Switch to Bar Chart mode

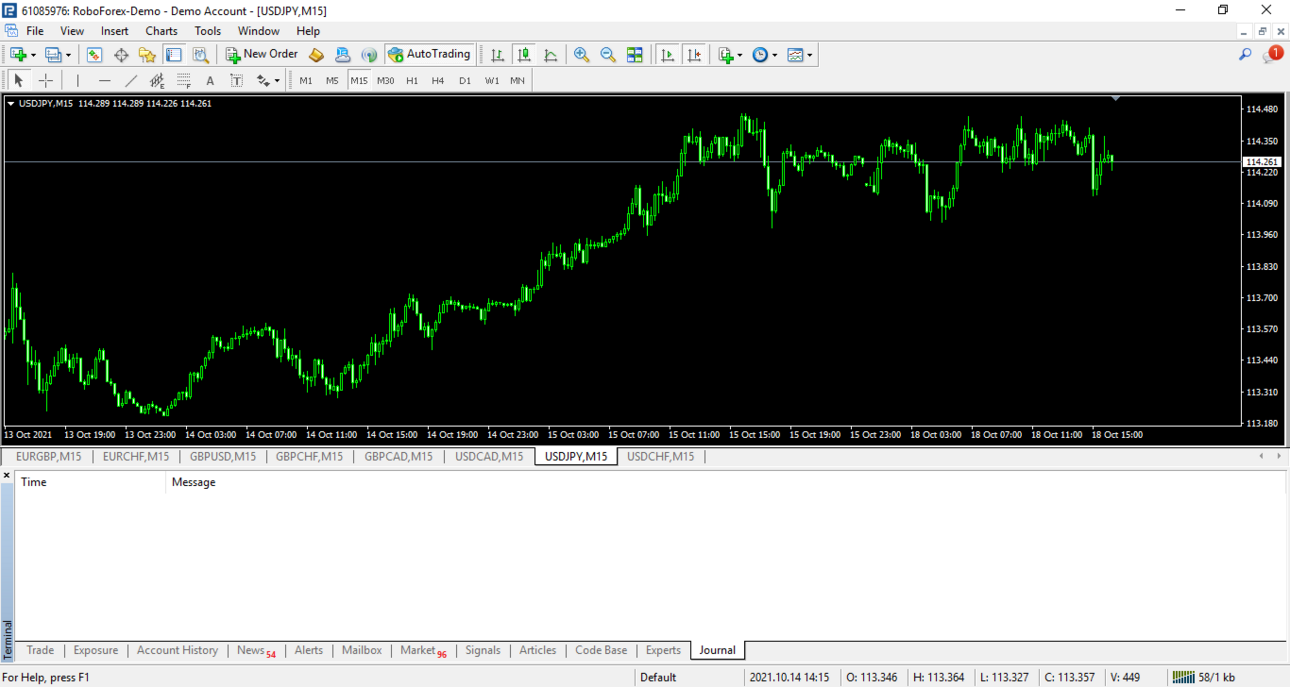[x=497, y=55]
